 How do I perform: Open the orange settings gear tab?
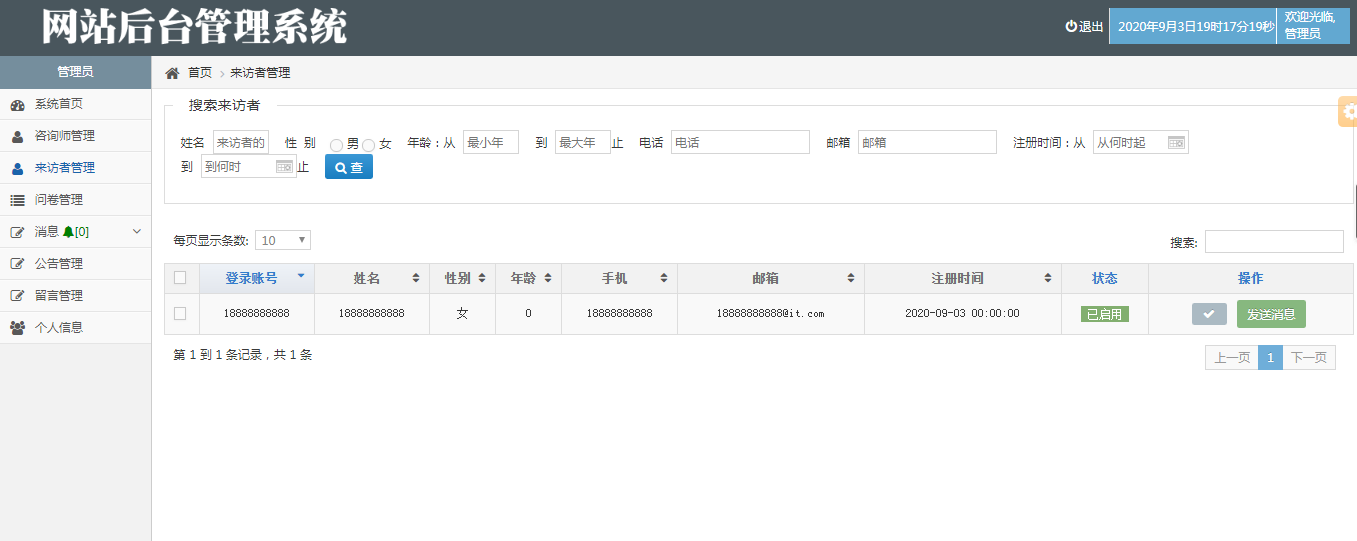point(1348,111)
